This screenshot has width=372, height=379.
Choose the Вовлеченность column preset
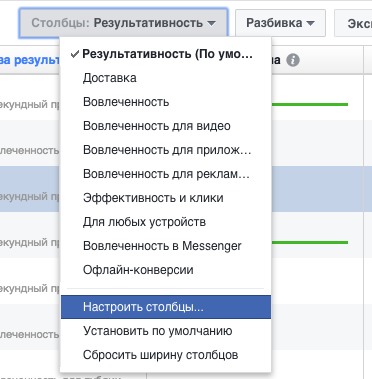[x=166, y=102]
